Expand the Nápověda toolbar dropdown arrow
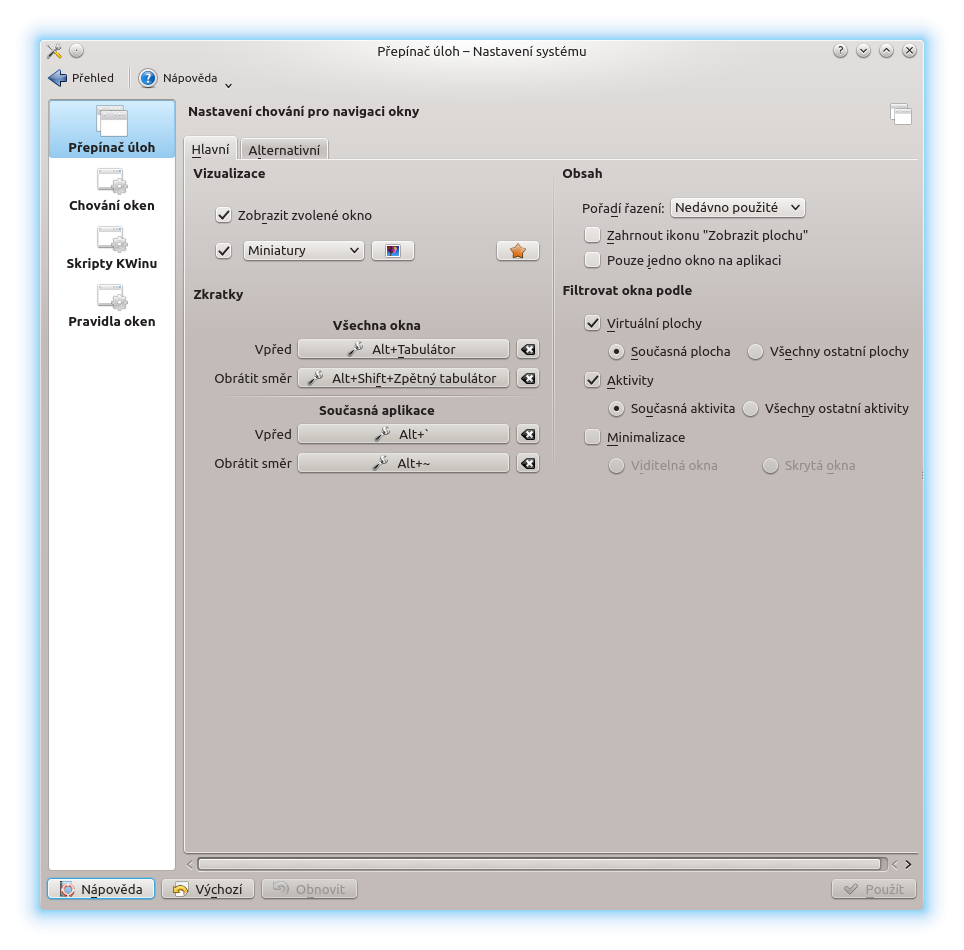The width and height of the screenshot is (964, 950). pyautogui.click(x=228, y=85)
